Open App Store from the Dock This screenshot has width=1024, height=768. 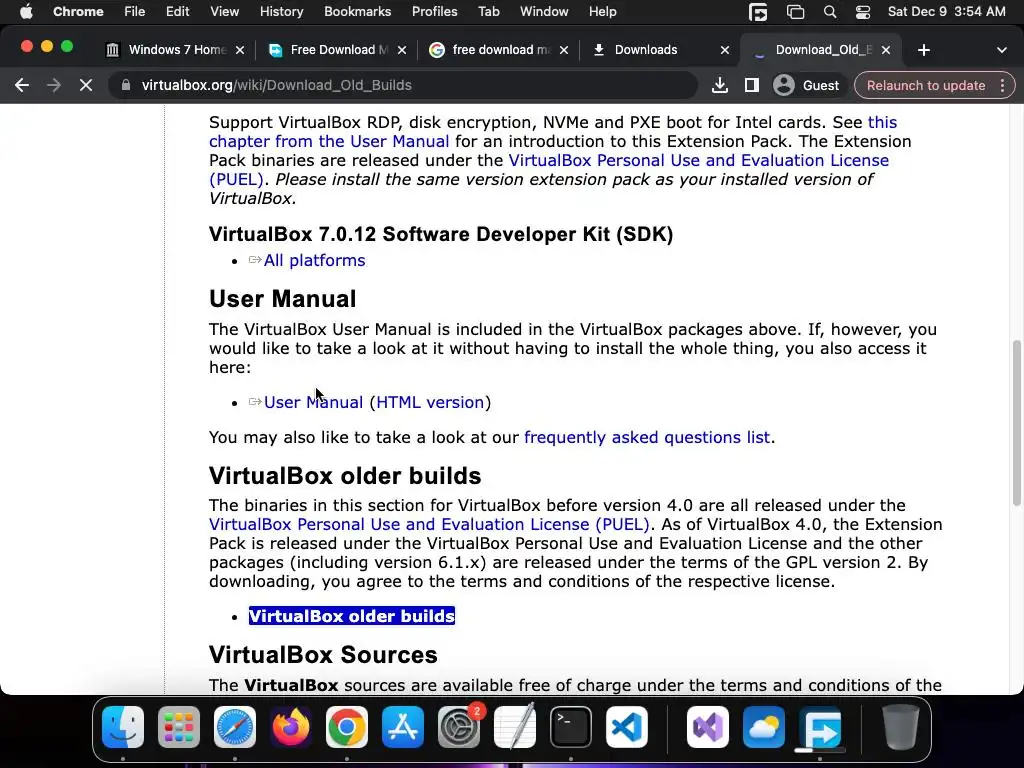click(403, 727)
